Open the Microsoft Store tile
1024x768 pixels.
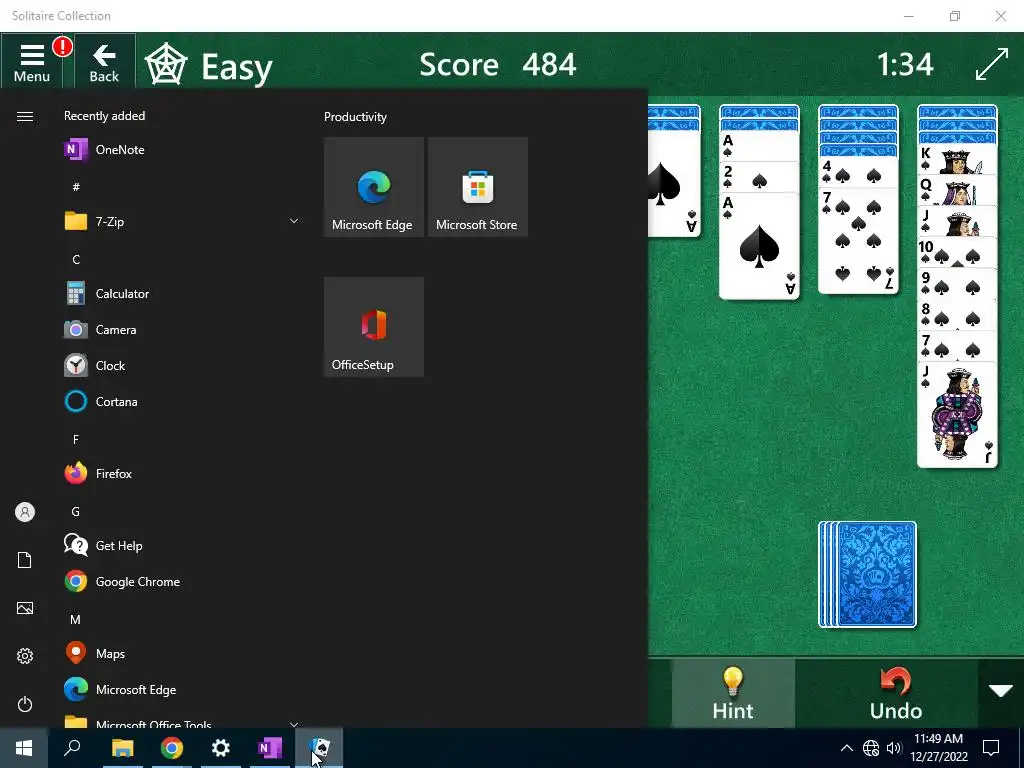pyautogui.click(x=477, y=187)
